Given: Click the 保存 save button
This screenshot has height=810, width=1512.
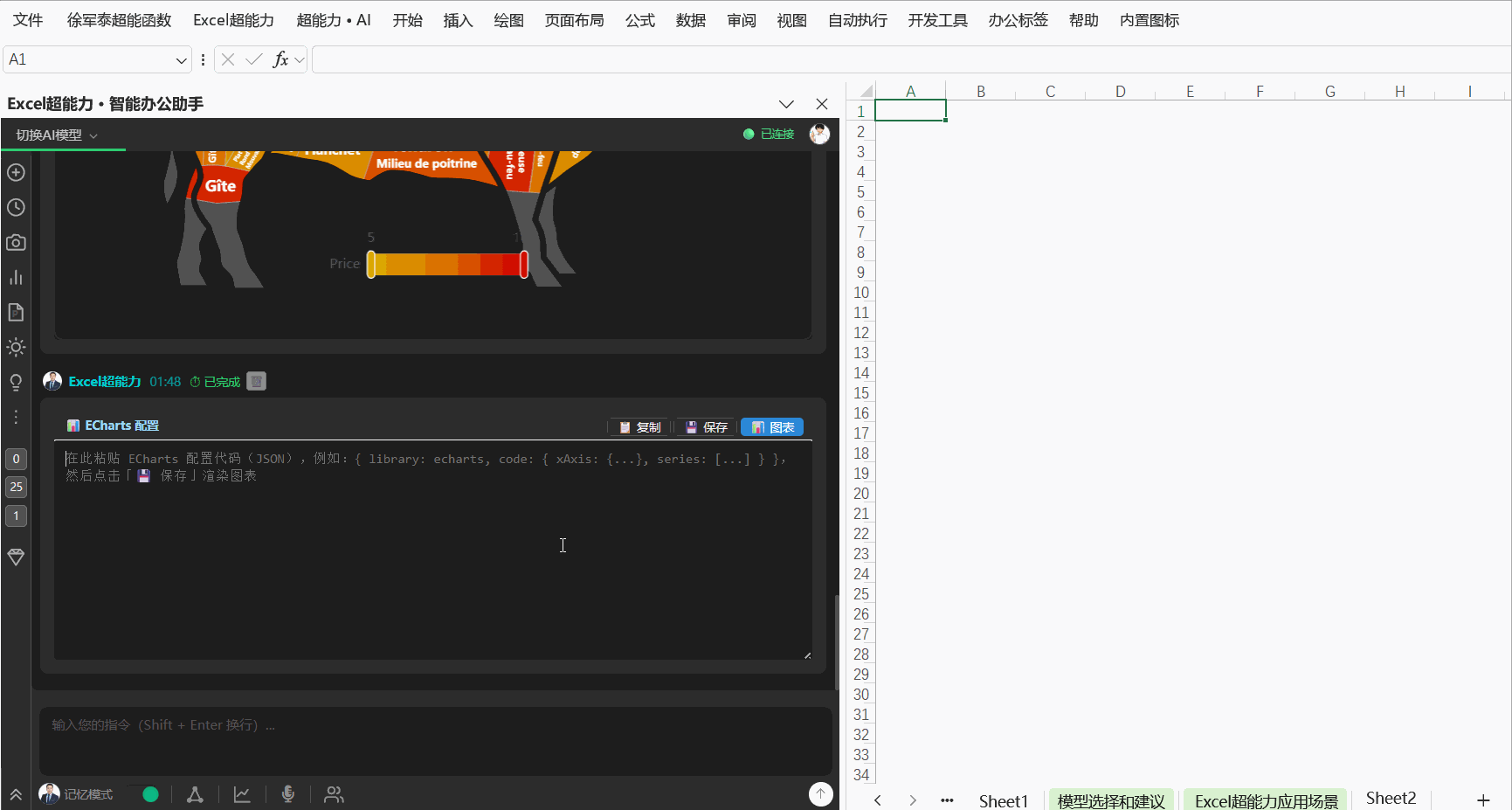Looking at the screenshot, I should tap(707, 427).
